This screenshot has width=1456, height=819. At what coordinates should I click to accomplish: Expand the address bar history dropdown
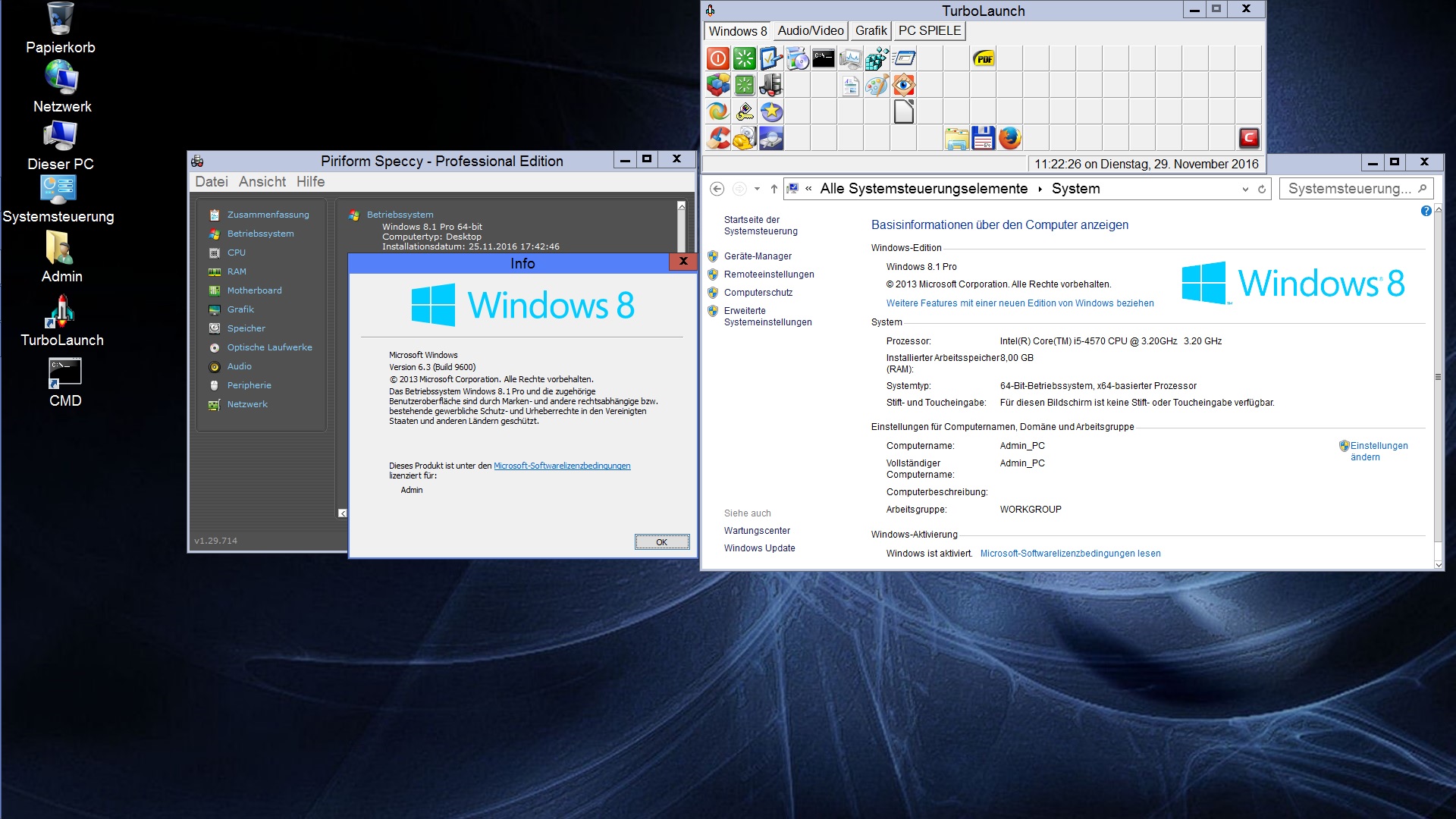tap(1245, 190)
